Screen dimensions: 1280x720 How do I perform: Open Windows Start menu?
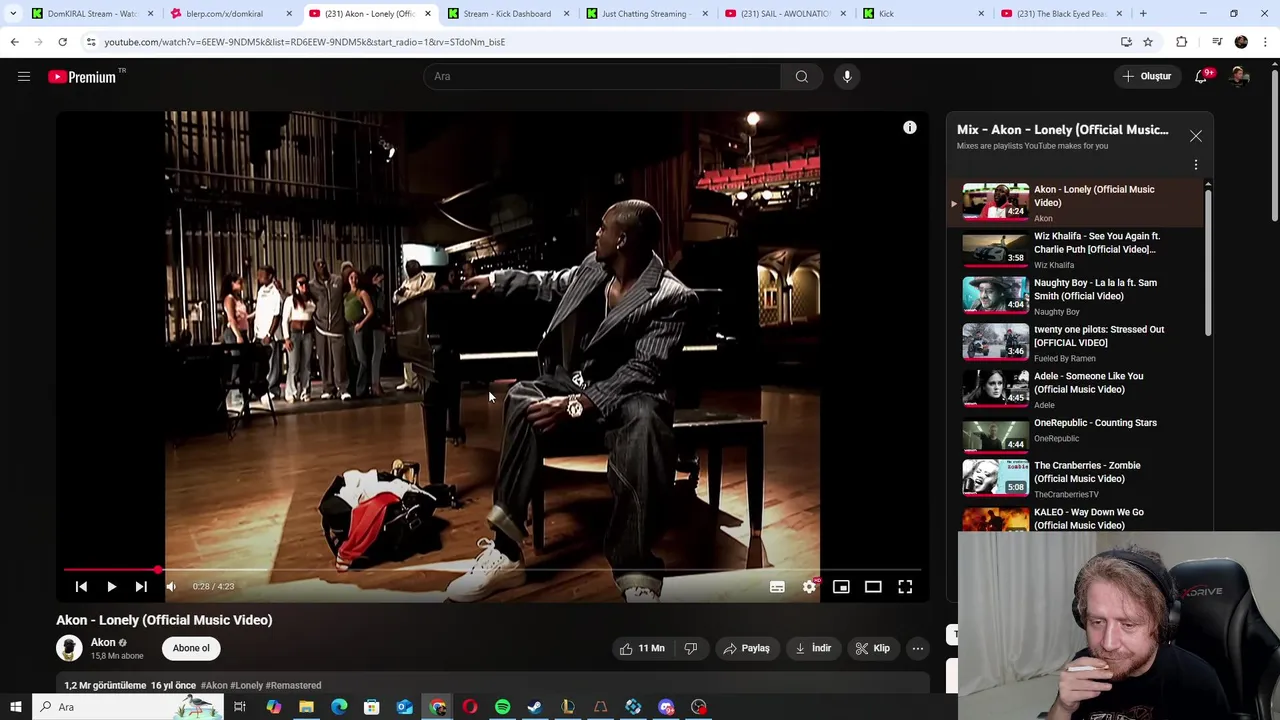click(15, 707)
